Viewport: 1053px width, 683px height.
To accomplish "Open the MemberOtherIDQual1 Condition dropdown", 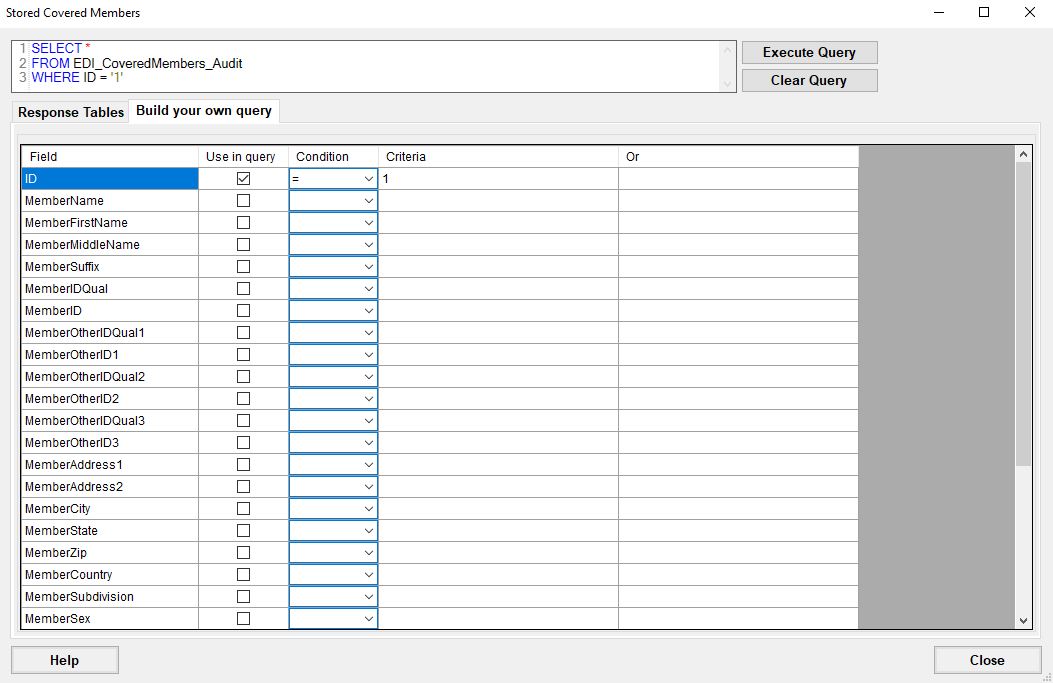I will [369, 333].
